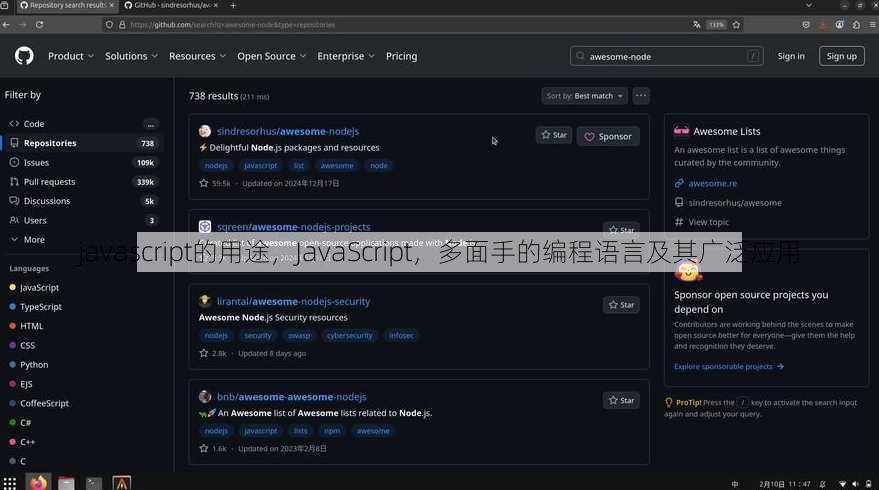Open the Enterprise menu

(345, 56)
